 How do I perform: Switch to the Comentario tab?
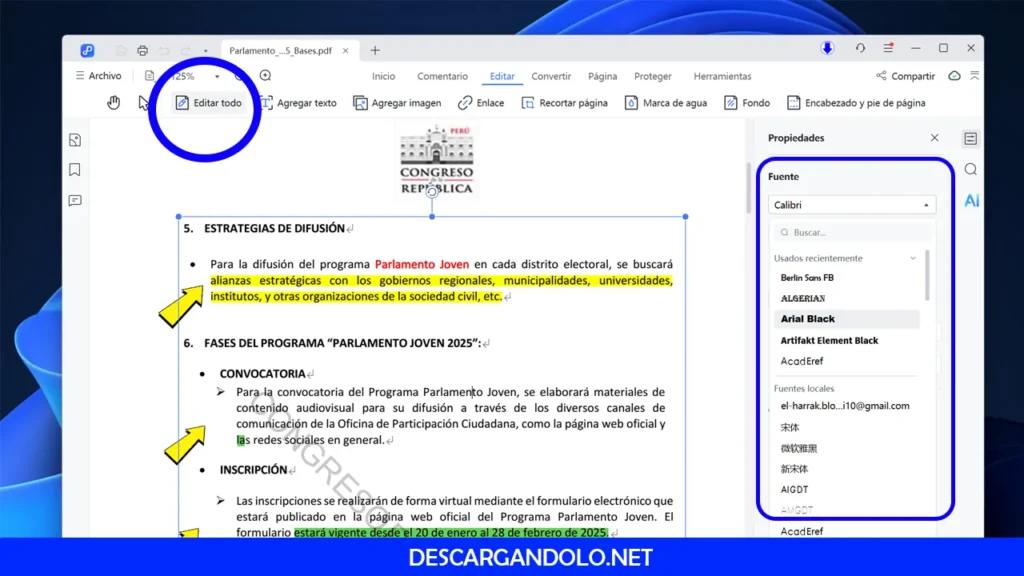tap(443, 75)
